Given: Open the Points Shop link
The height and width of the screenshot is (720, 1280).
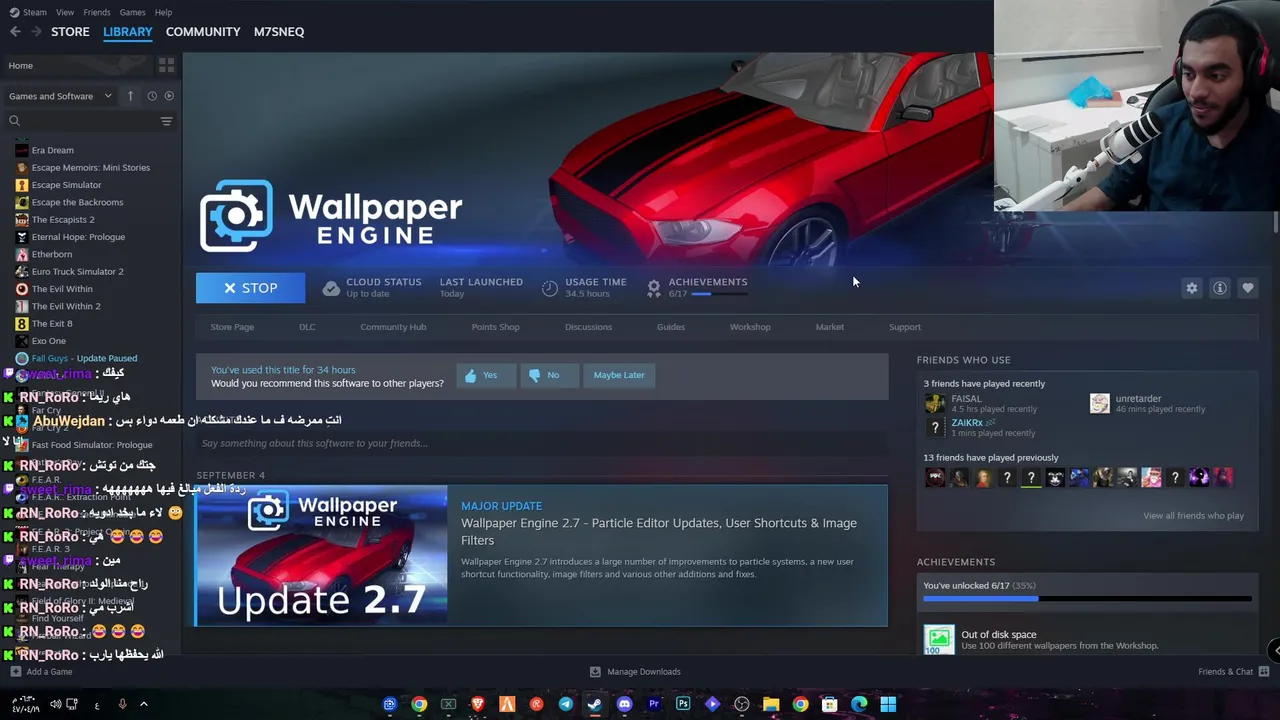Looking at the screenshot, I should 495,327.
